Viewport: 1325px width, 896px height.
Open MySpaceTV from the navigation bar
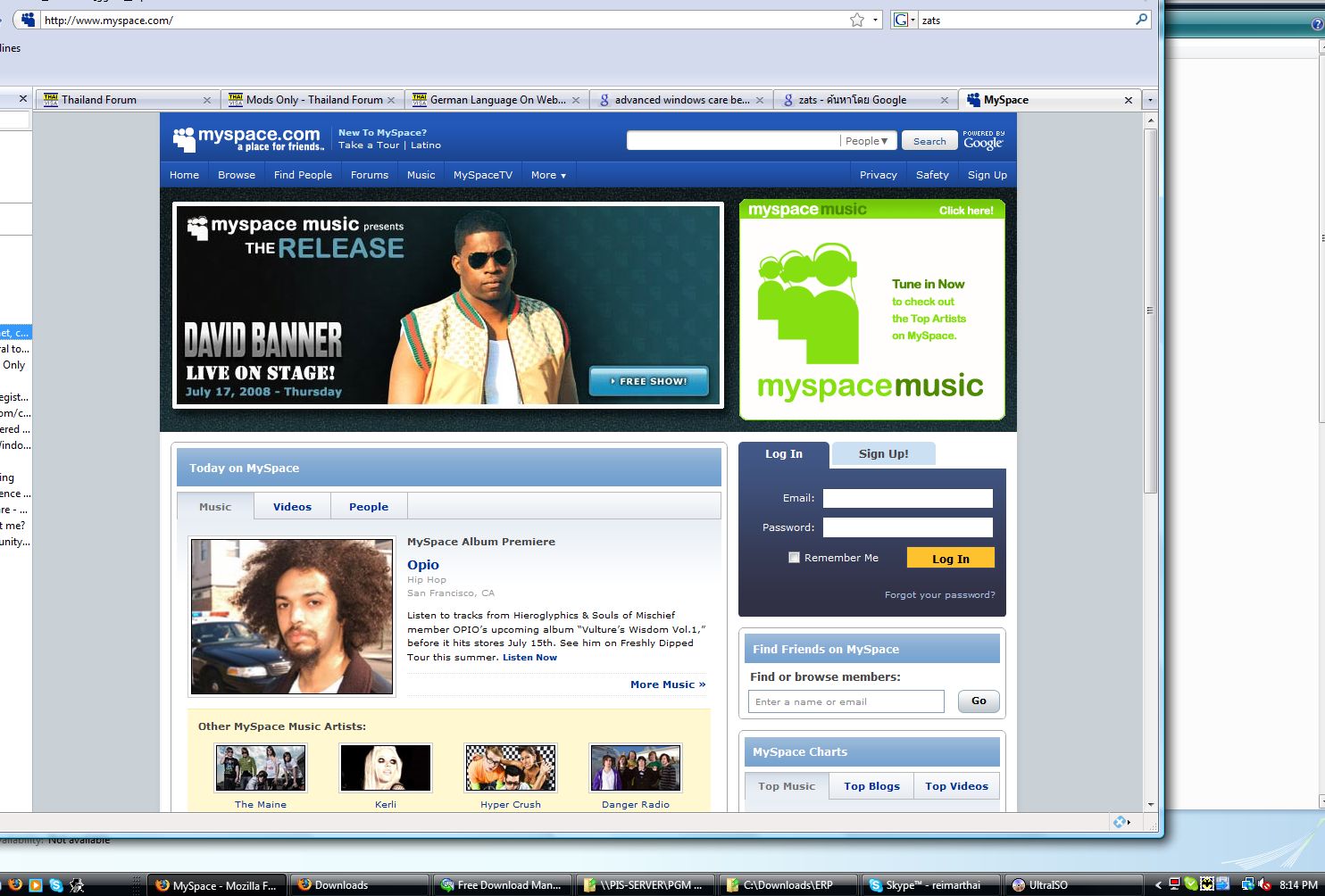[483, 175]
